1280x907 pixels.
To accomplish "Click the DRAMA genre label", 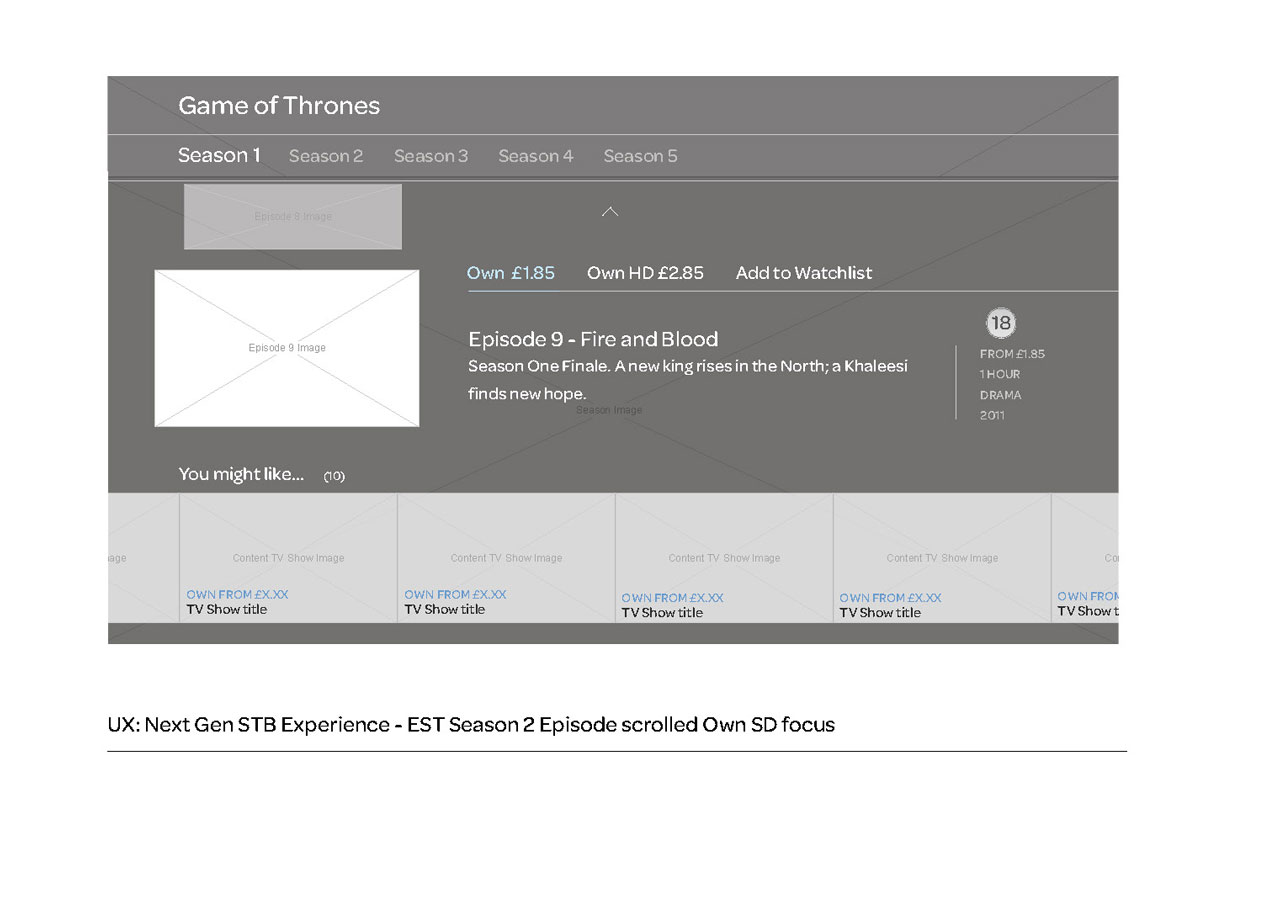I will coord(1001,395).
